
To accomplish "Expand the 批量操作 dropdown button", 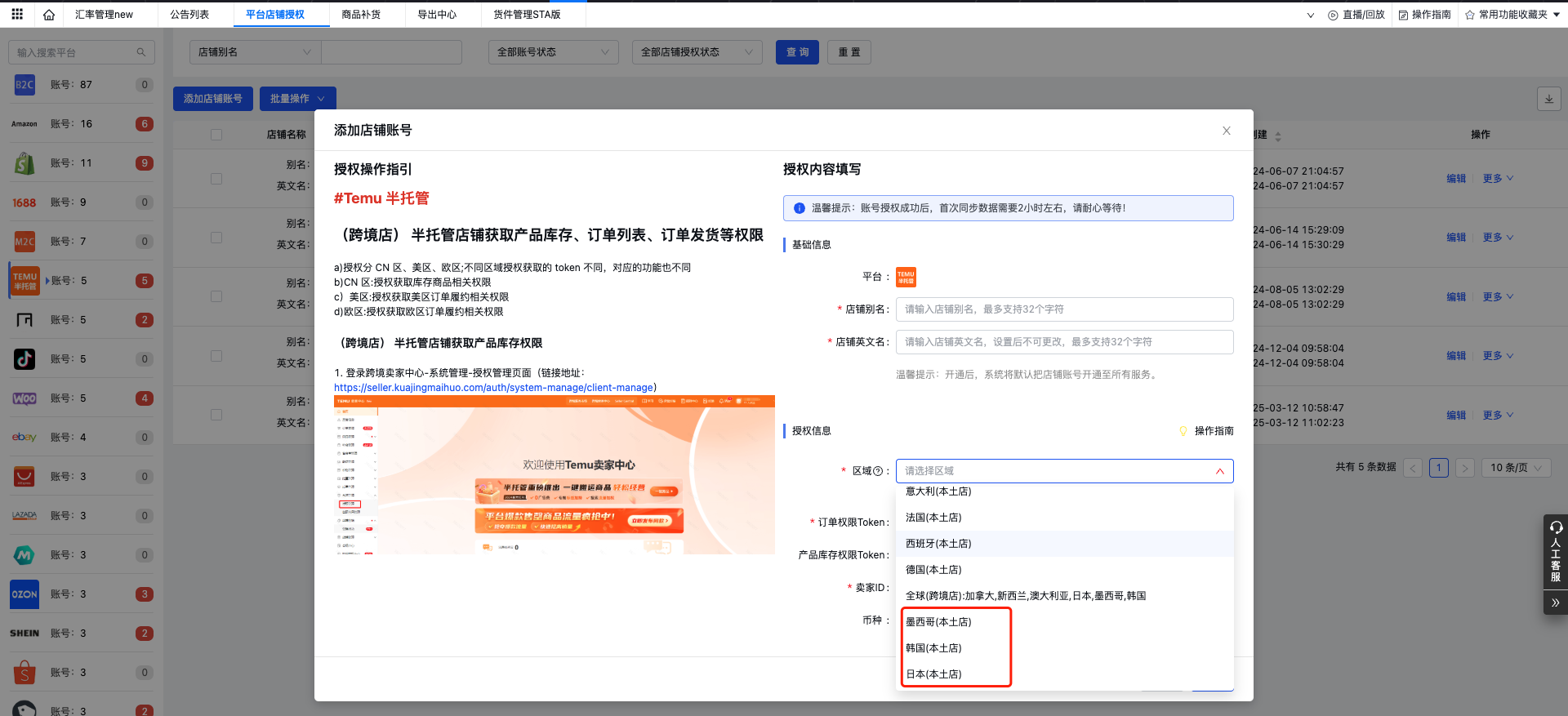I will tap(298, 99).
